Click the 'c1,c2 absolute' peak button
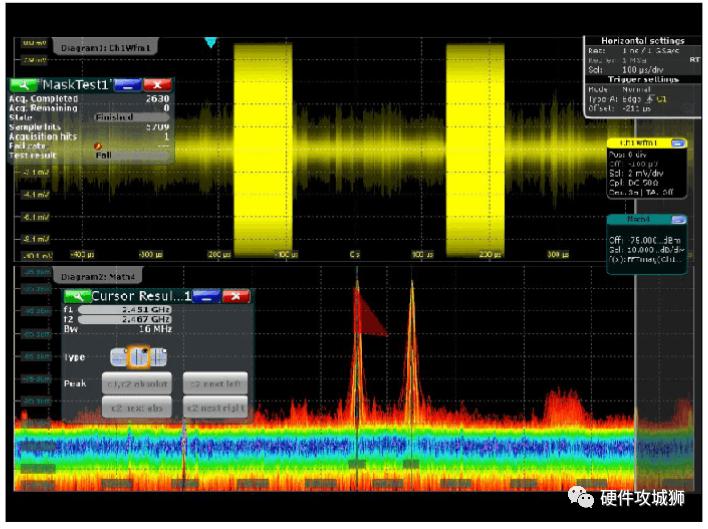Image resolution: width=708 pixels, height=529 pixels. [137, 384]
